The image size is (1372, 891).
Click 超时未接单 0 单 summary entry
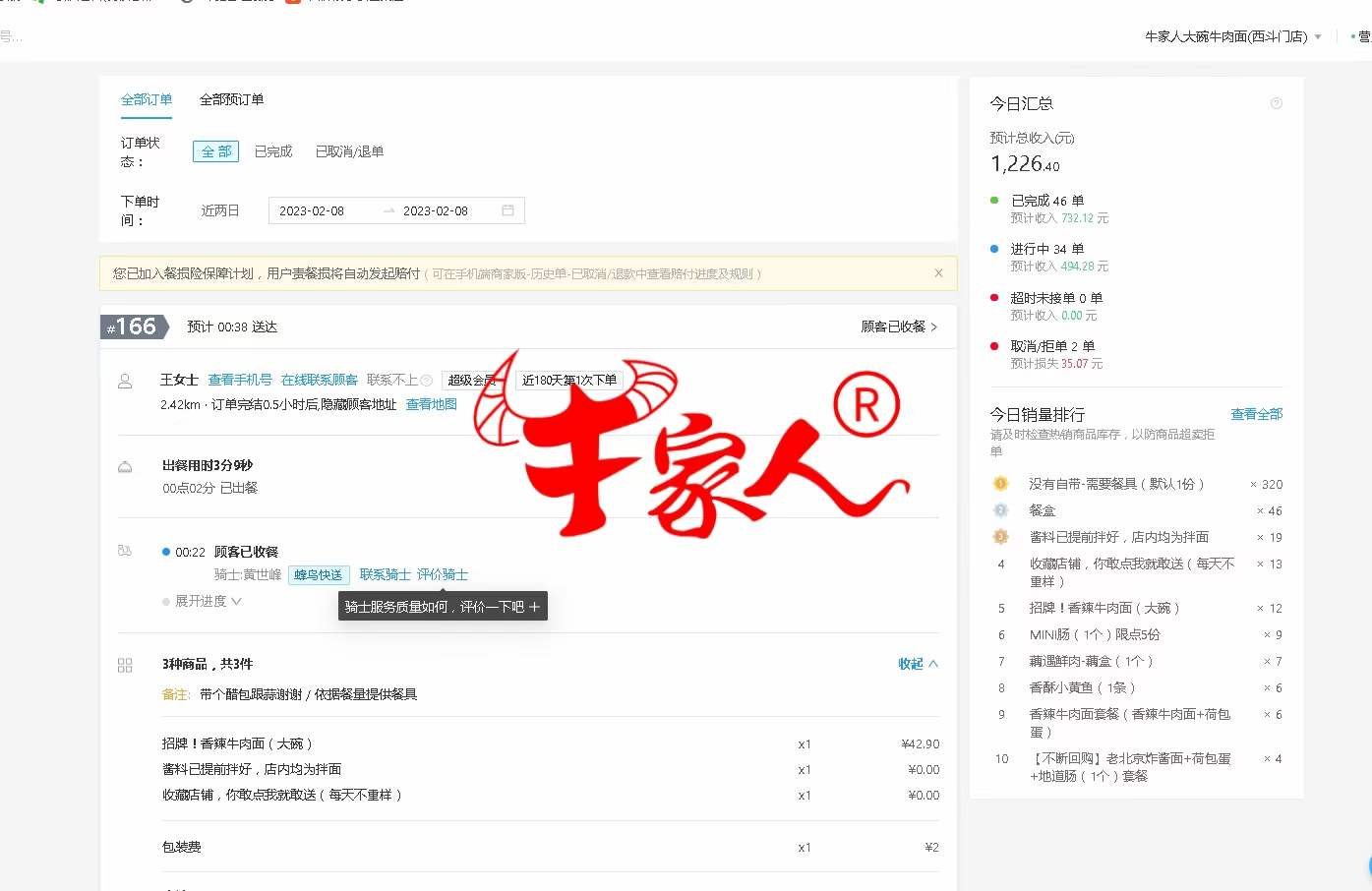[x=1056, y=298]
